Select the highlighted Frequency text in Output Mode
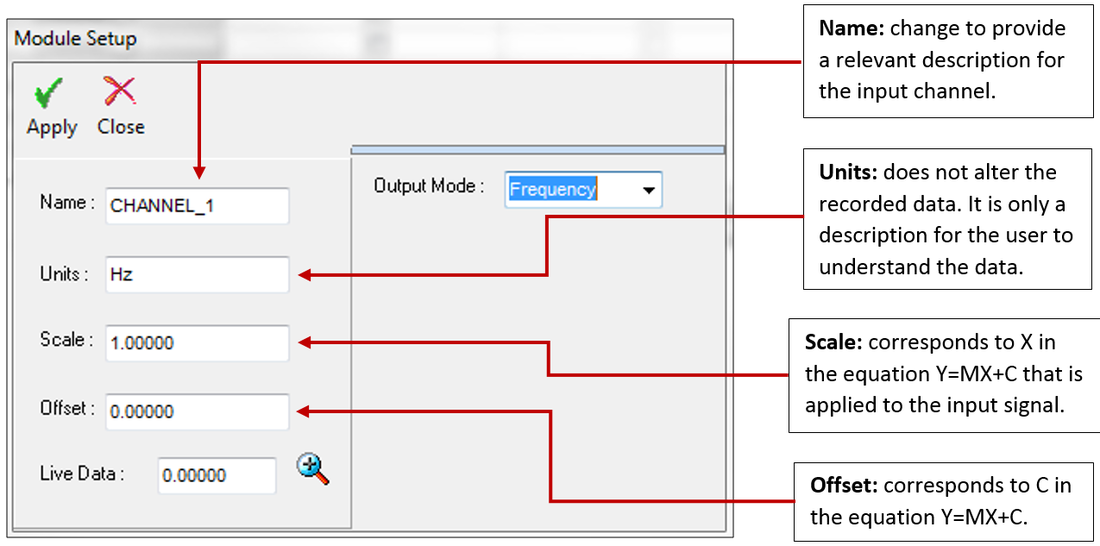 point(553,189)
